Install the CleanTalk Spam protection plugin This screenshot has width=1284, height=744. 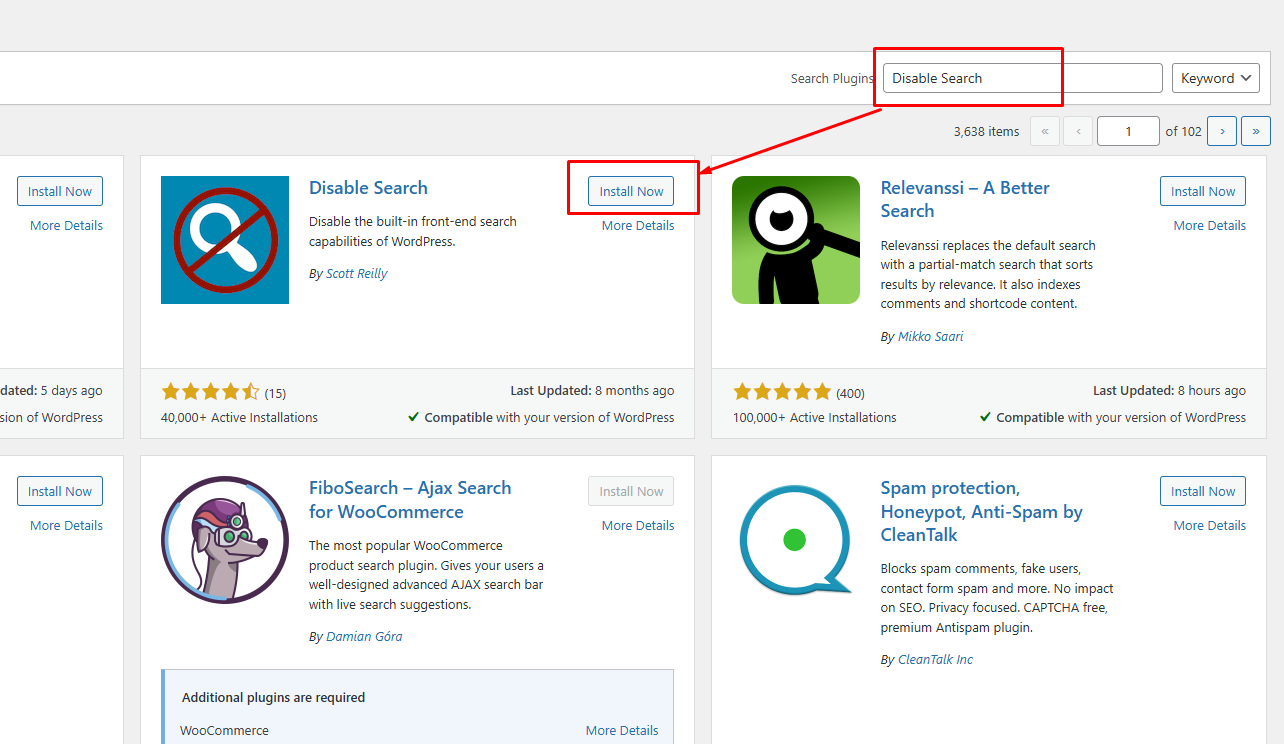tap(1203, 491)
